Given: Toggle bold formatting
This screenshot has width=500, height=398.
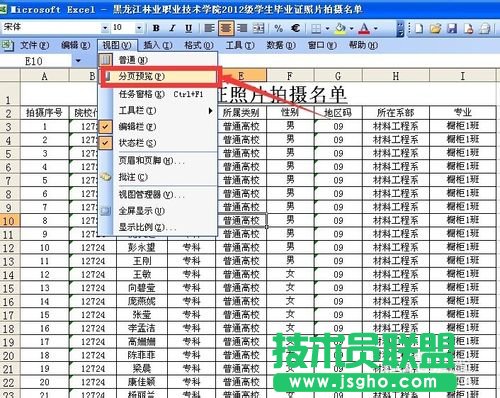Looking at the screenshot, I should pos(156,28).
